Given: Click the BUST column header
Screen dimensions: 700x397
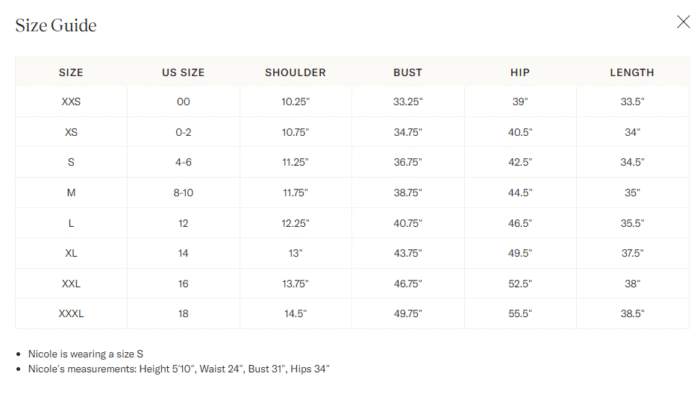Looking at the screenshot, I should click(408, 72).
